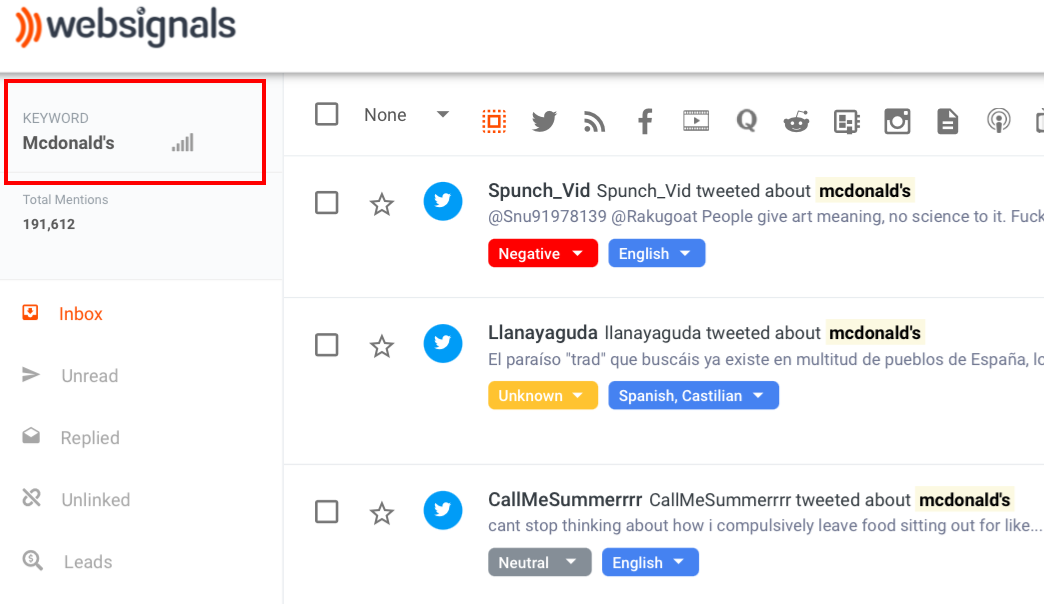
Task: Open the Unread folder
Action: [89, 376]
